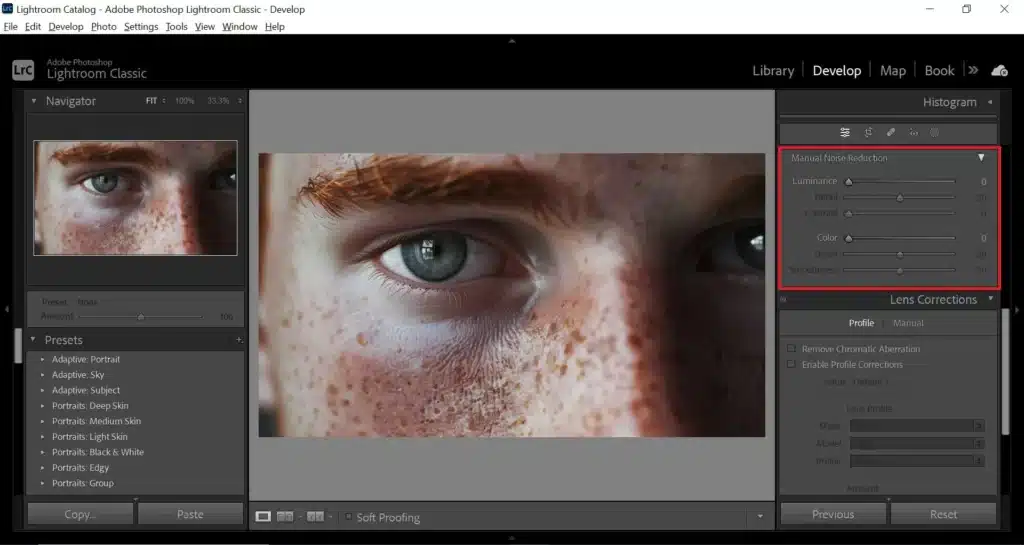
Task: Select the Crop Overlay tool icon
Action: pyautogui.click(x=868, y=132)
